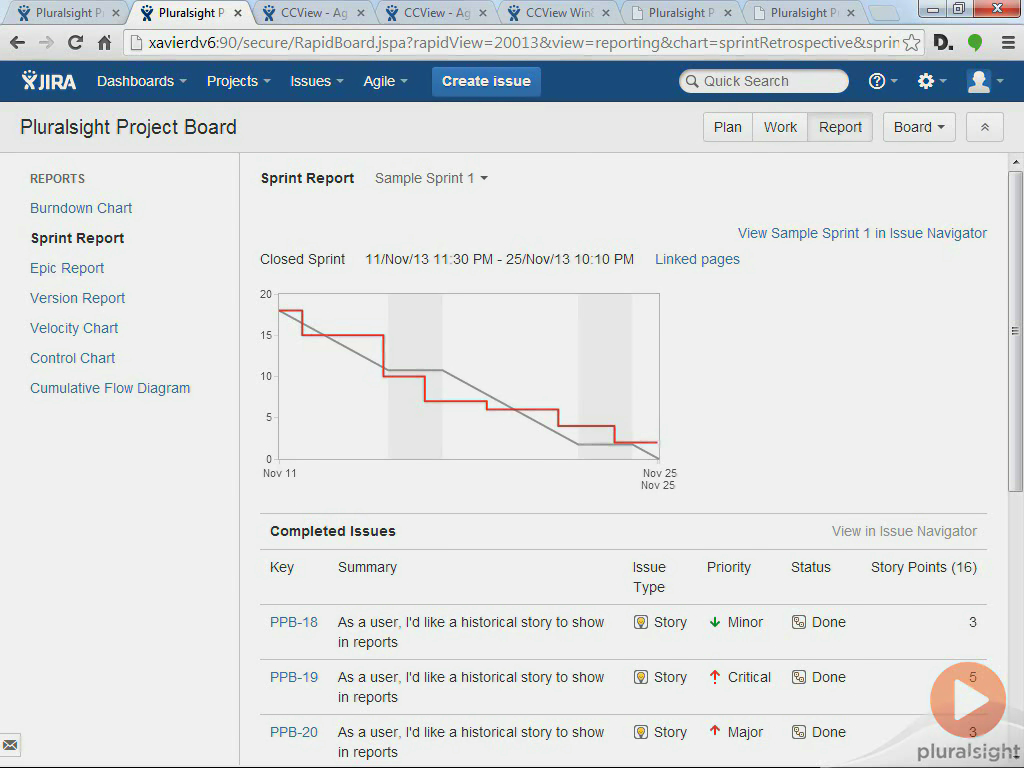Viewport: 1024px width, 768px height.
Task: Switch to the CCView Win browser tab
Action: point(560,12)
